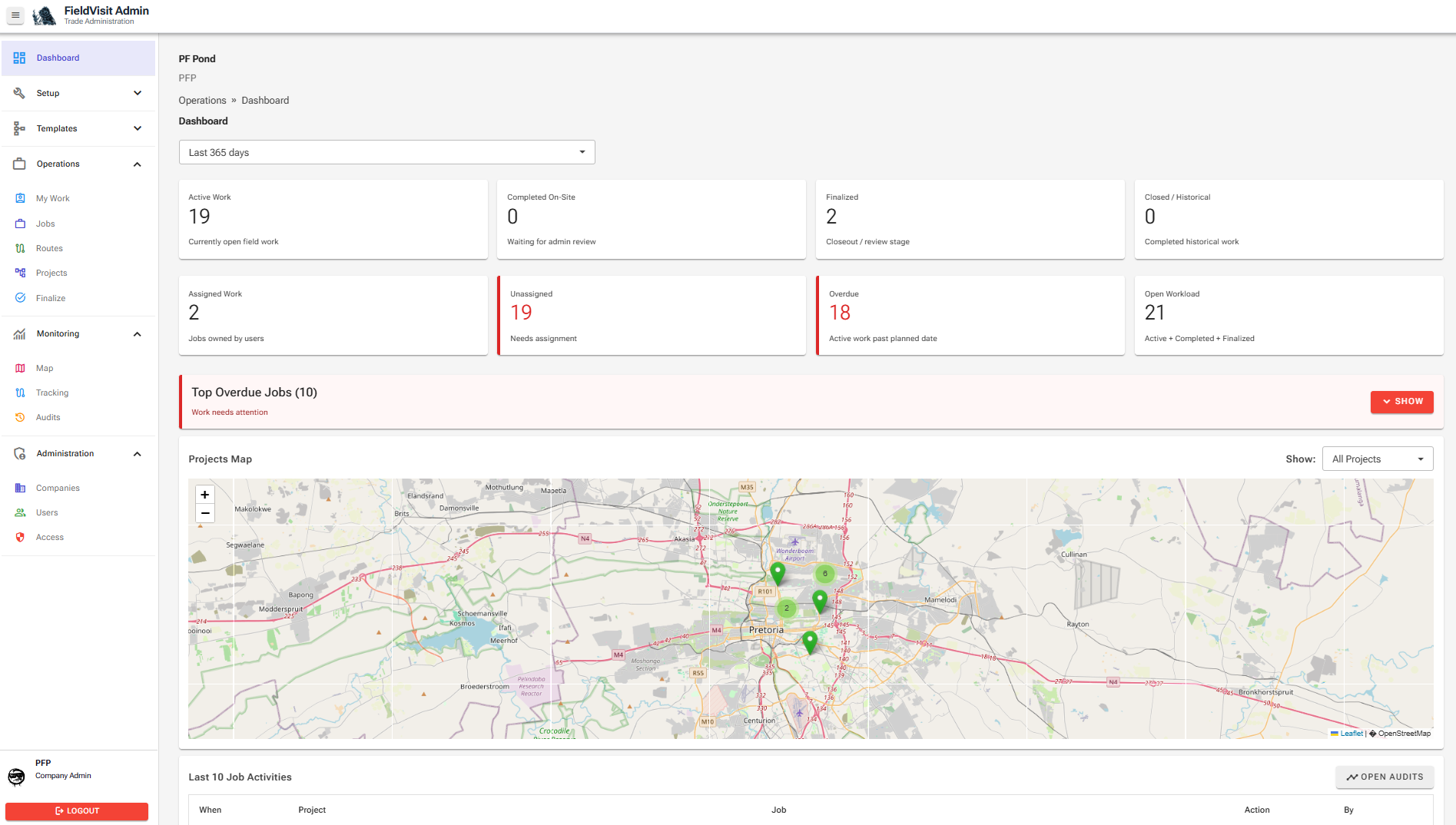The height and width of the screenshot is (825, 1456).
Task: Click the Tracking icon
Action: [x=20, y=393]
